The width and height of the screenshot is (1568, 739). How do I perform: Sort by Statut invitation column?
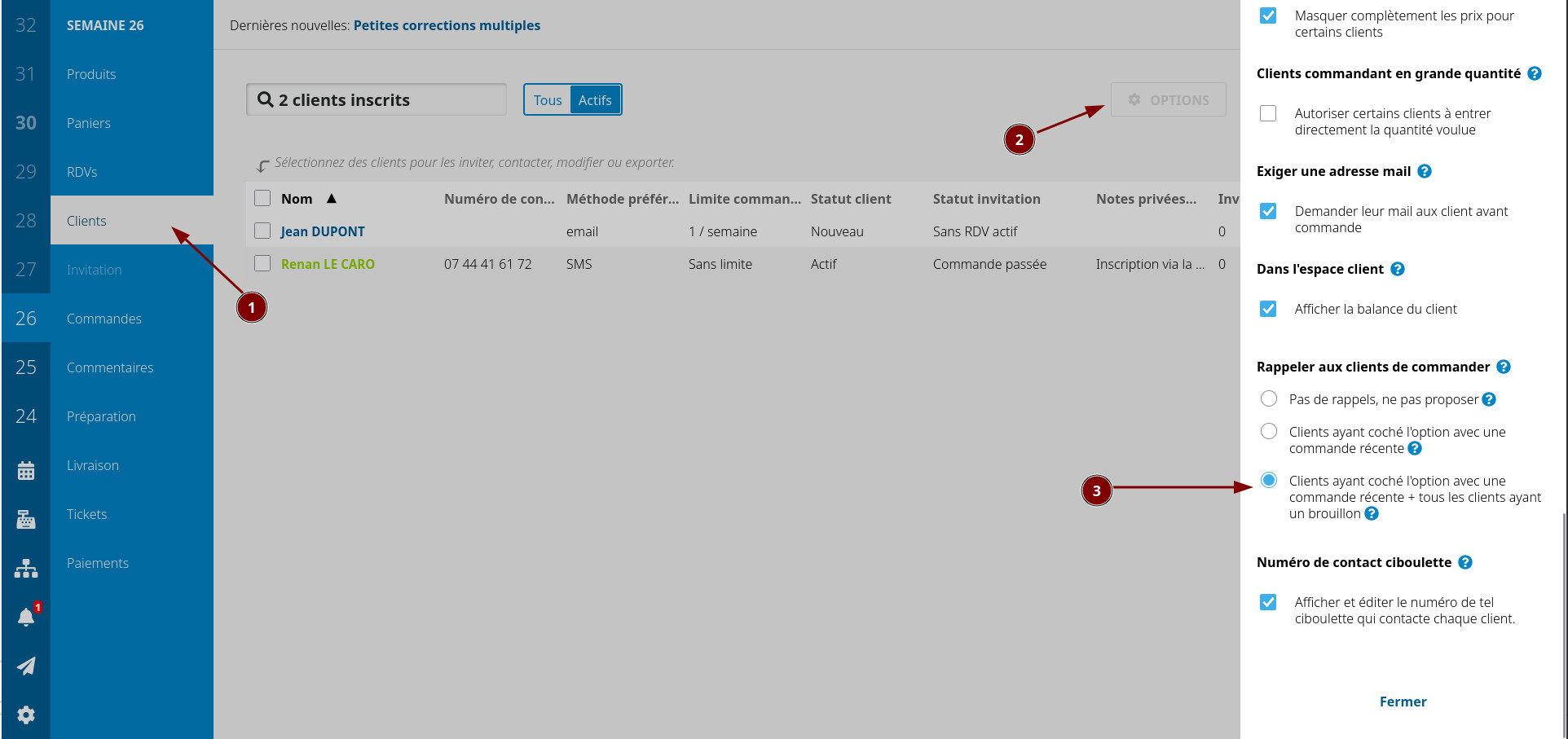click(986, 199)
